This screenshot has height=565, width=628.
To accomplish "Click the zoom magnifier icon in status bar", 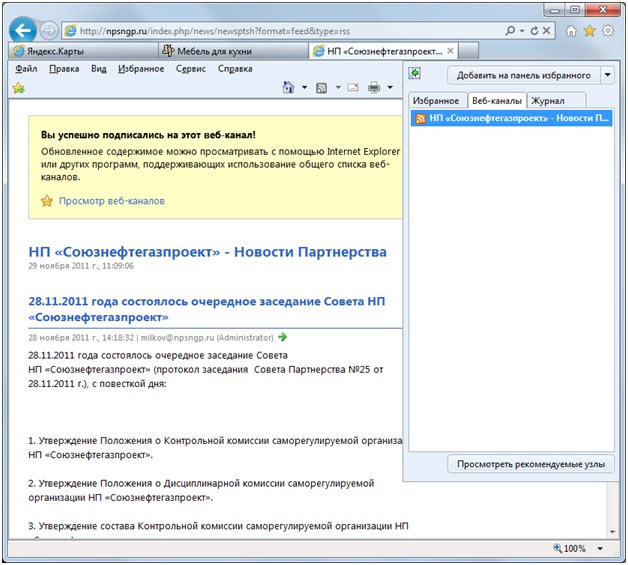I will click(x=557, y=548).
